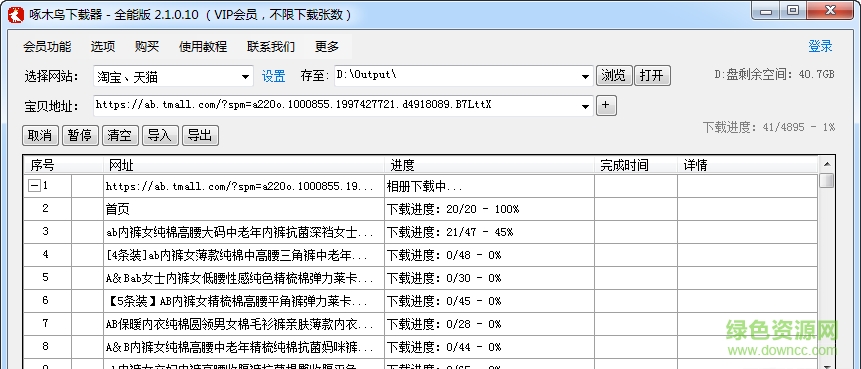Click the 打开 button
This screenshot has height=369, width=861.
652,76
